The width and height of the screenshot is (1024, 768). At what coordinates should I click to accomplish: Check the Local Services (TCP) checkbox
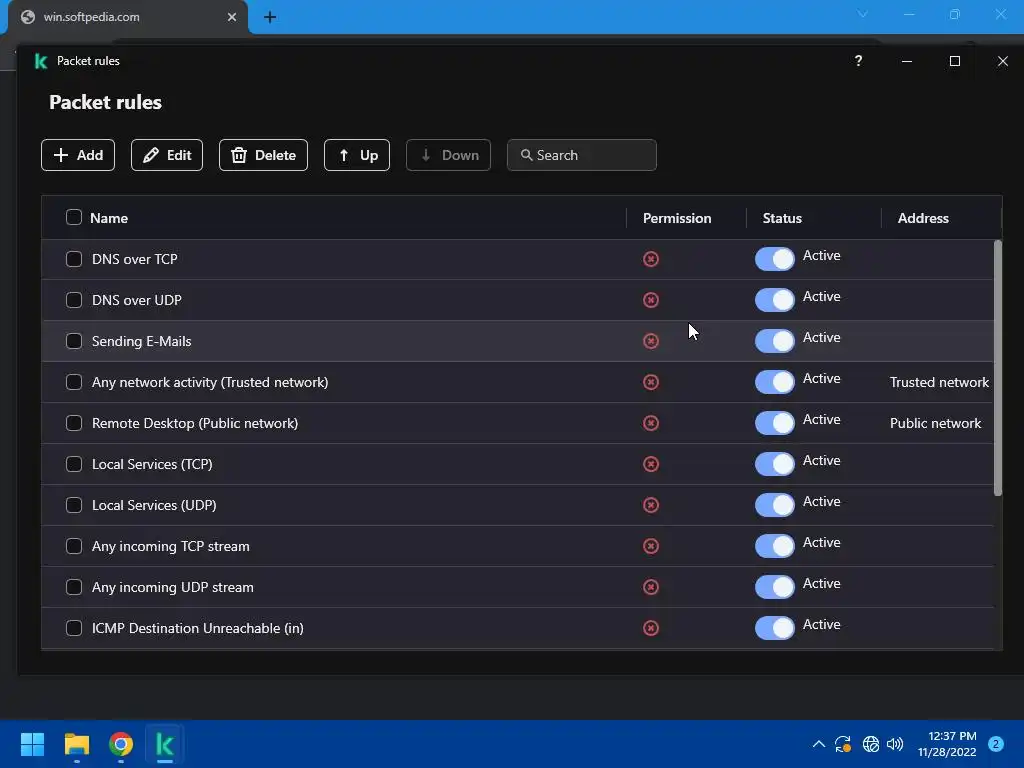tap(74, 464)
